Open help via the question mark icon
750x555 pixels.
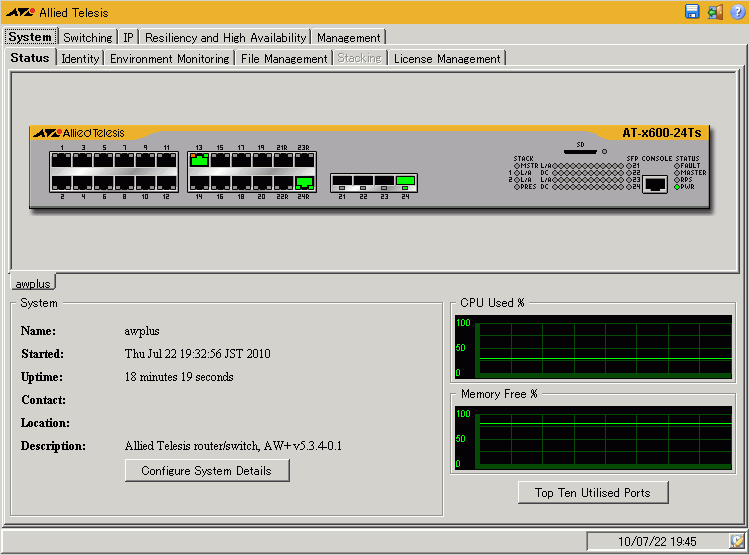737,12
